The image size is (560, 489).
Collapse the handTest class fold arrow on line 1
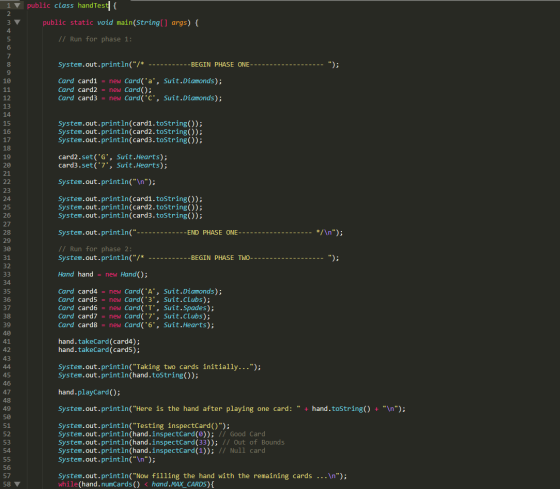click(x=17, y=6)
